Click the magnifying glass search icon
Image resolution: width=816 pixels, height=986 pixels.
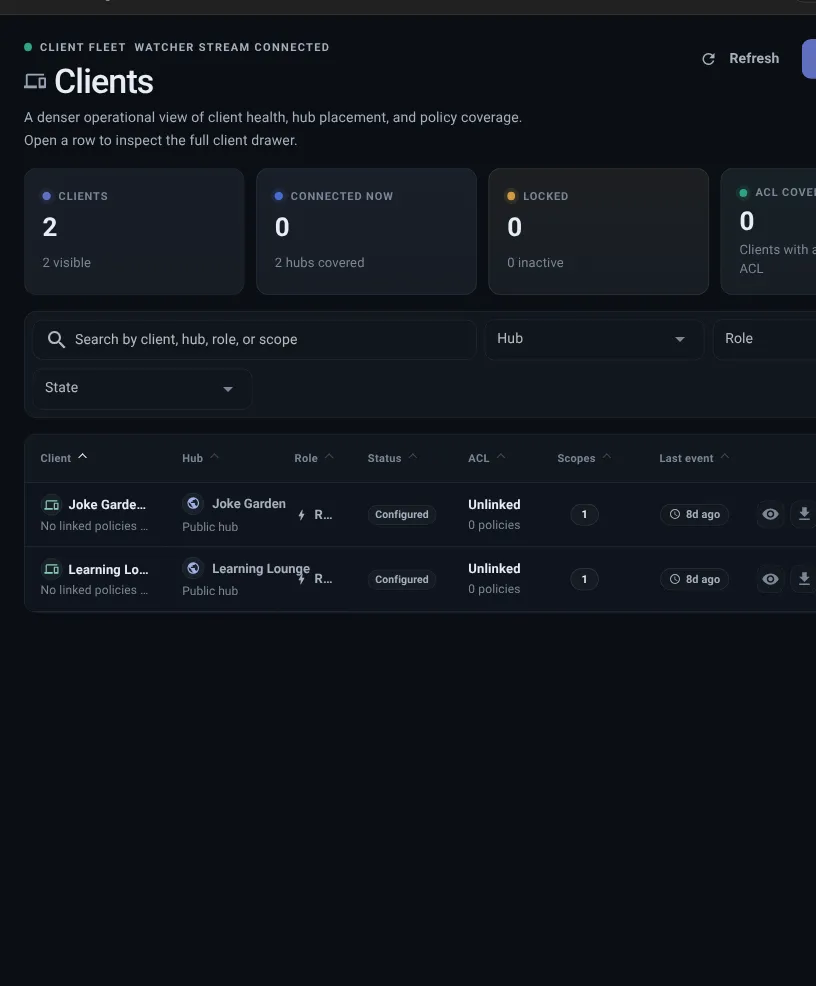[x=57, y=338]
